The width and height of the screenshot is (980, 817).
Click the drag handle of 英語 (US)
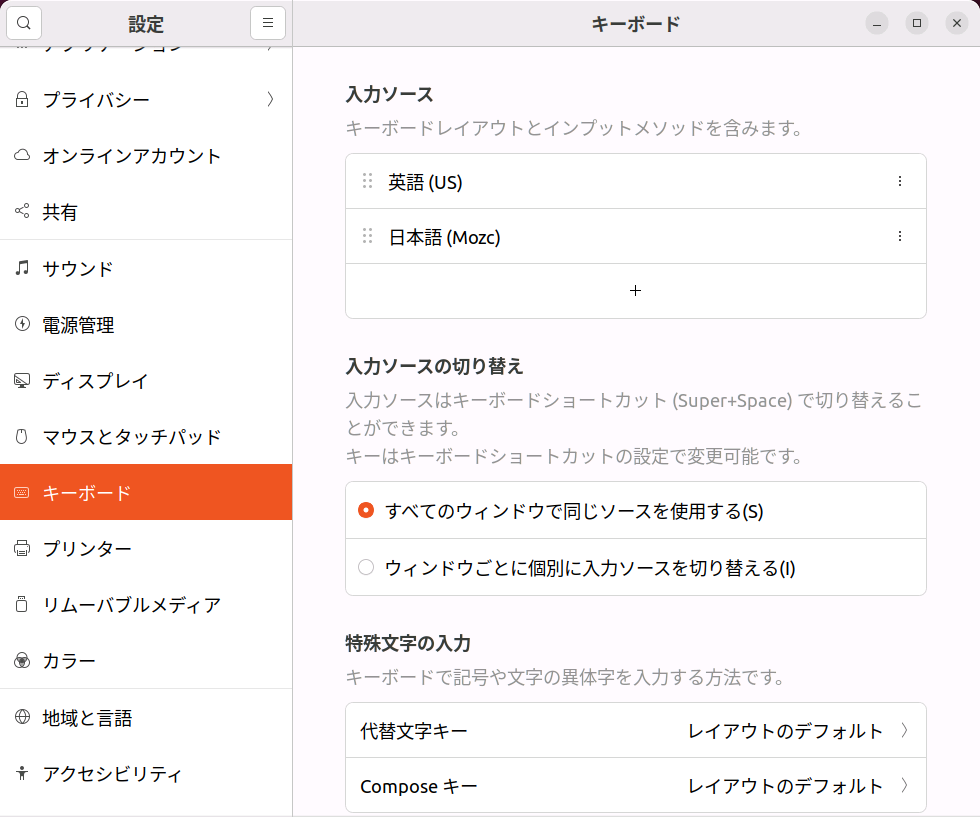tap(368, 181)
